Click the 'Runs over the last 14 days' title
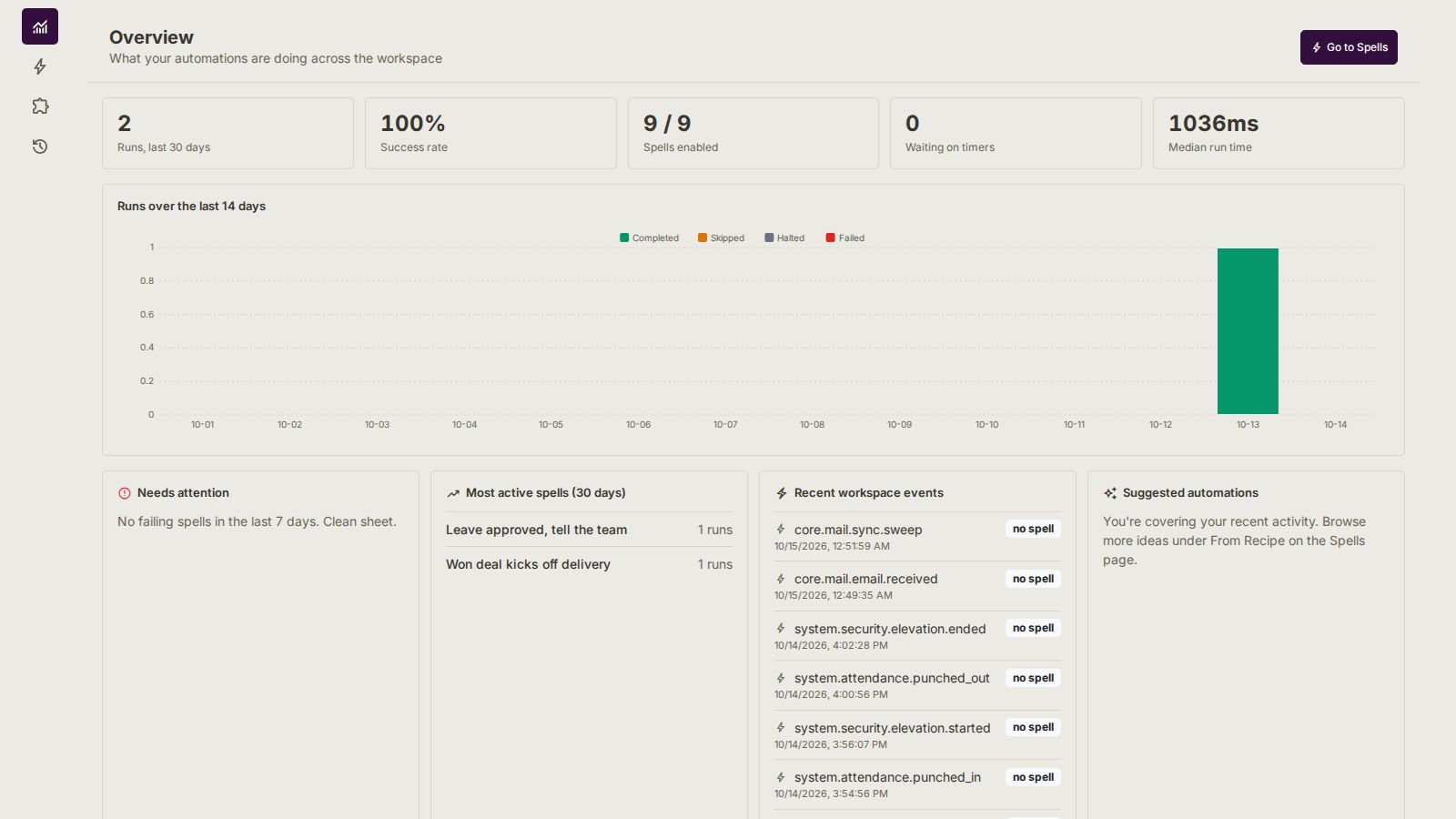The image size is (1456, 819). tap(191, 207)
